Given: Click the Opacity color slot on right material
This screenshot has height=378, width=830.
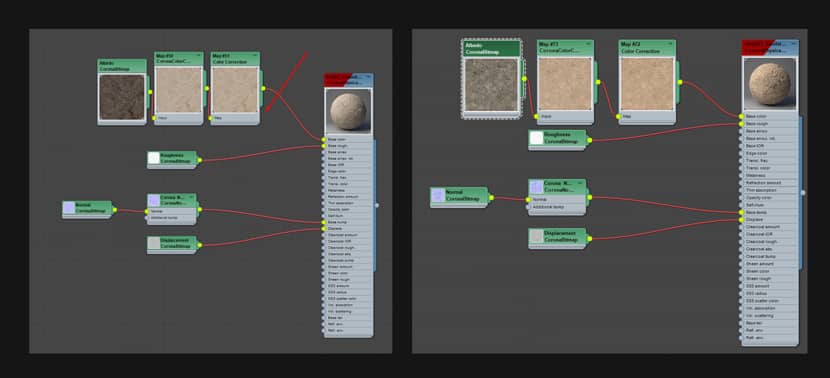Looking at the screenshot, I should (770, 197).
